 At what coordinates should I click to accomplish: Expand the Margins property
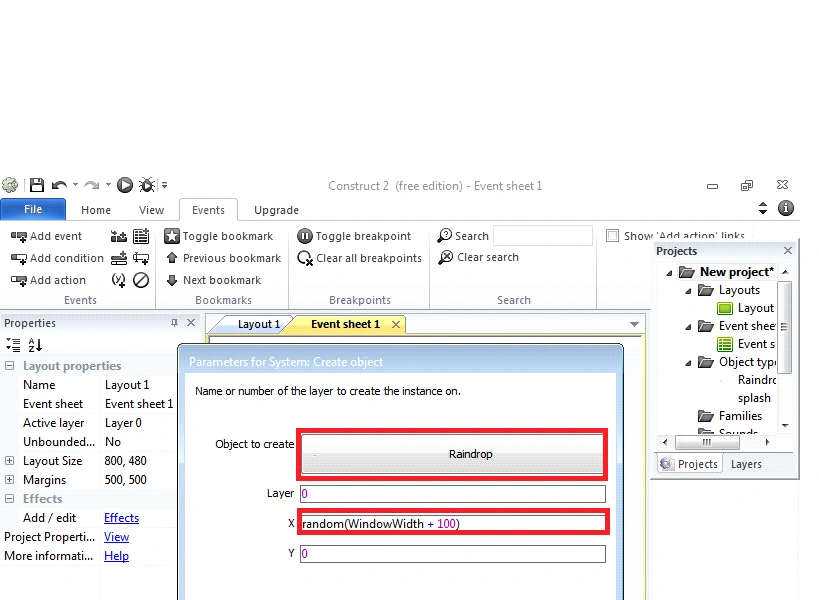tap(9, 479)
